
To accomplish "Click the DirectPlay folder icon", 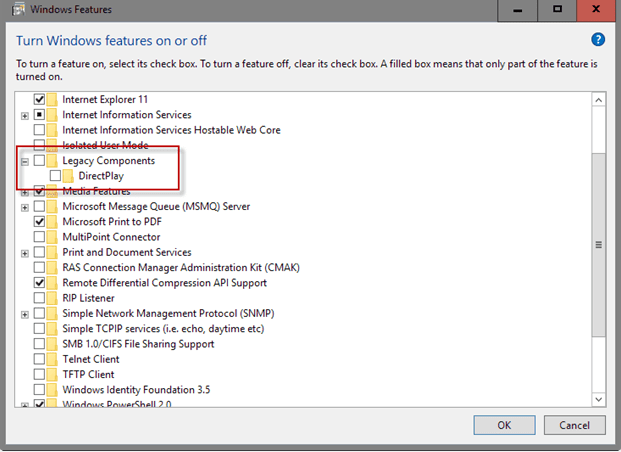I will (x=69, y=176).
